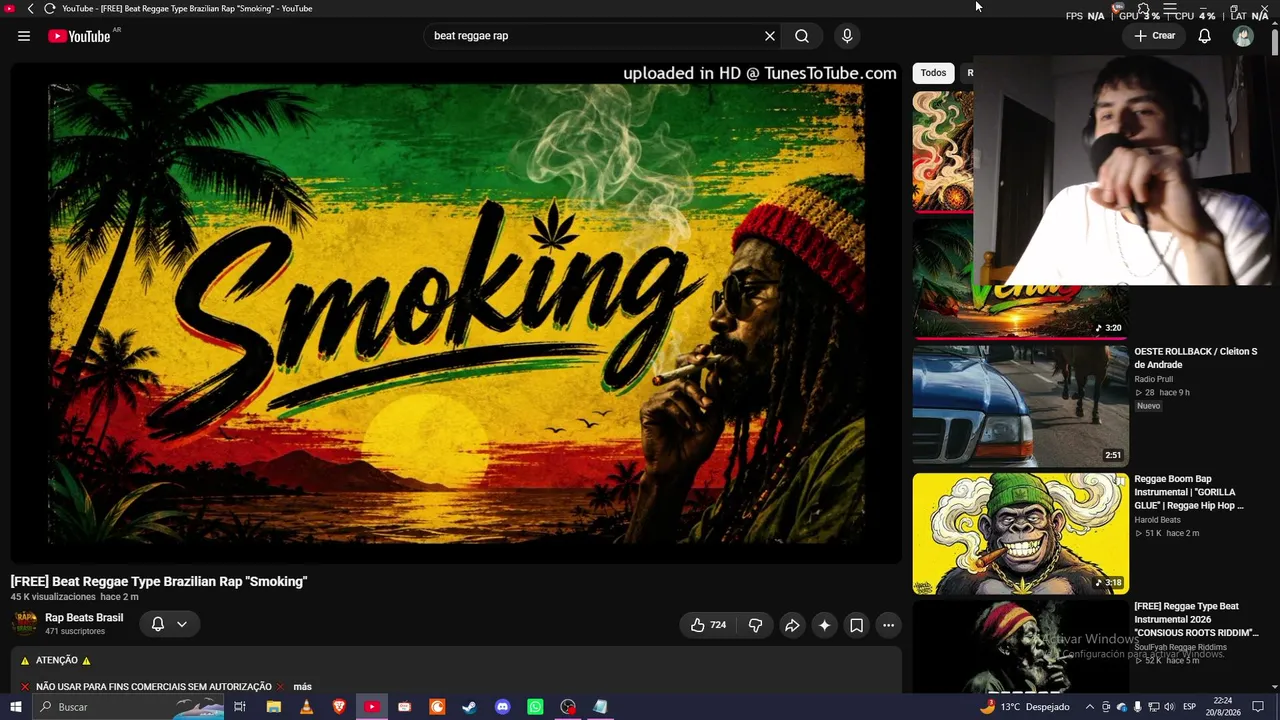Launch VLC media player from taskbar

(306, 707)
